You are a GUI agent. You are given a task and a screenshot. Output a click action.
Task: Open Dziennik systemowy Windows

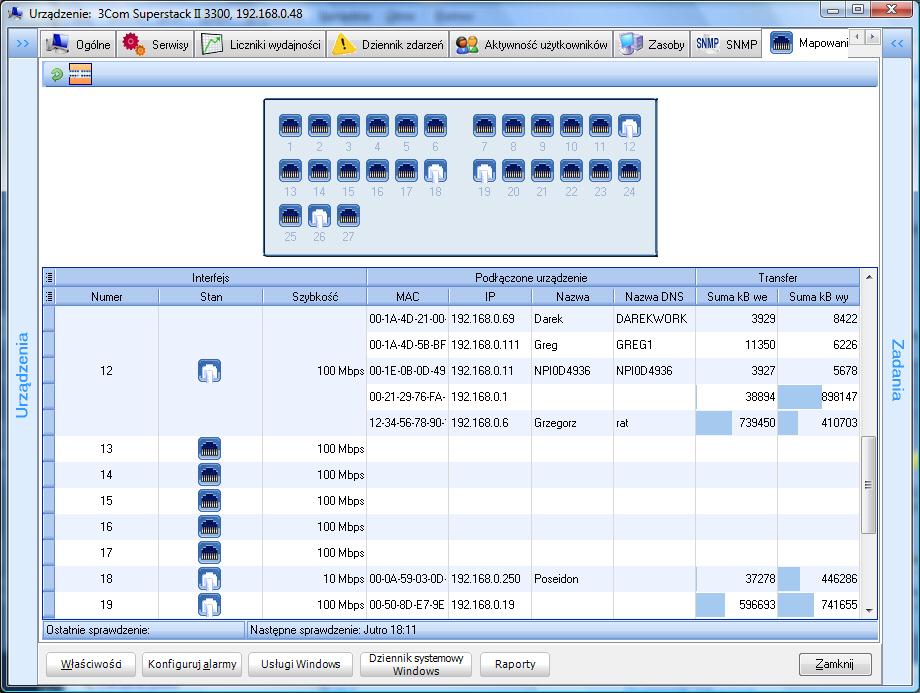pyautogui.click(x=416, y=664)
